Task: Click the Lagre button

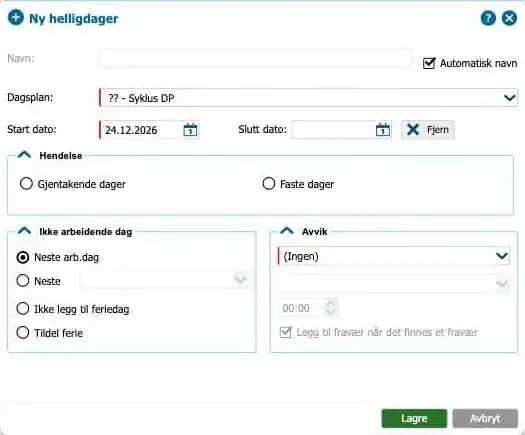Action: point(414,418)
